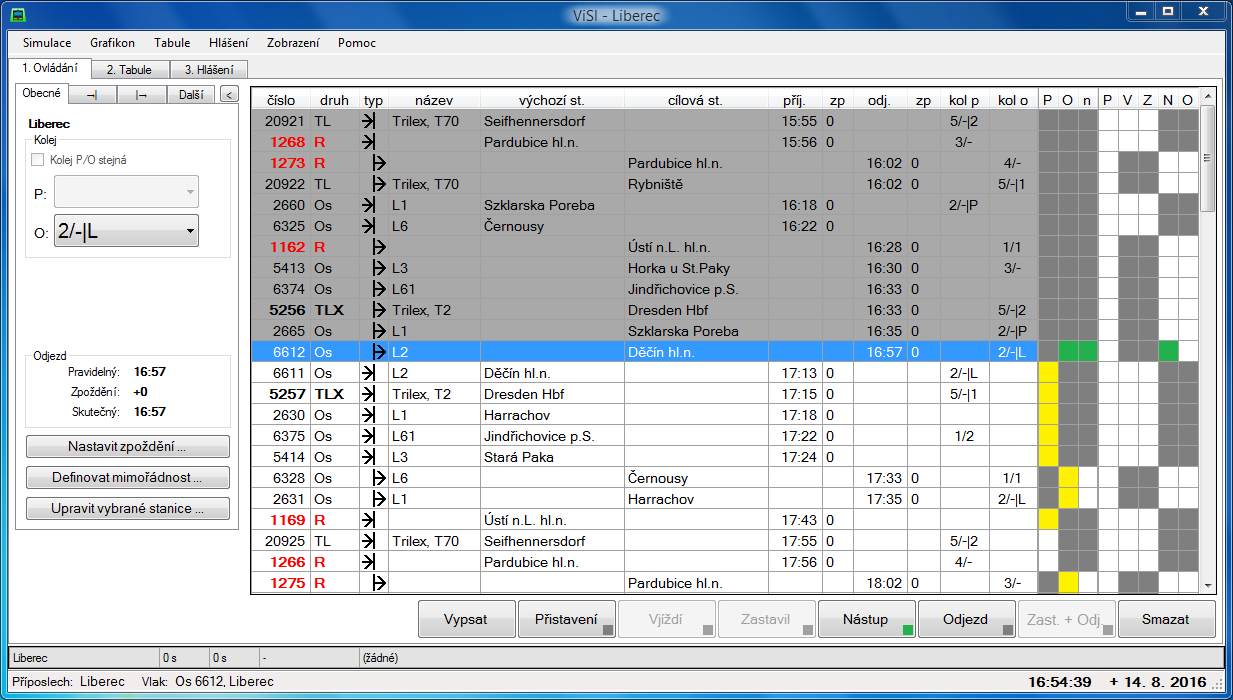The image size is (1233, 700).
Task: Open the Pomoc menu
Action: [x=357, y=43]
